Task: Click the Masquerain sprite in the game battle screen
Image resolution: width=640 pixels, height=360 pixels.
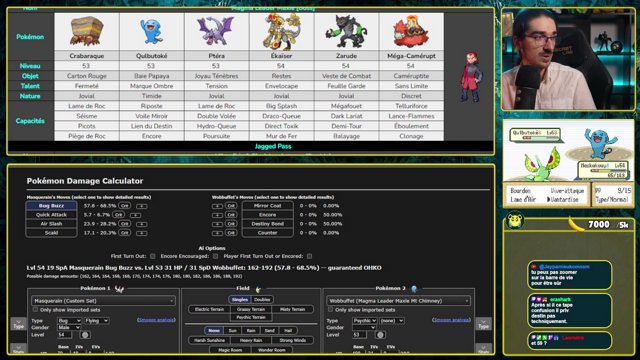Action: (x=541, y=165)
